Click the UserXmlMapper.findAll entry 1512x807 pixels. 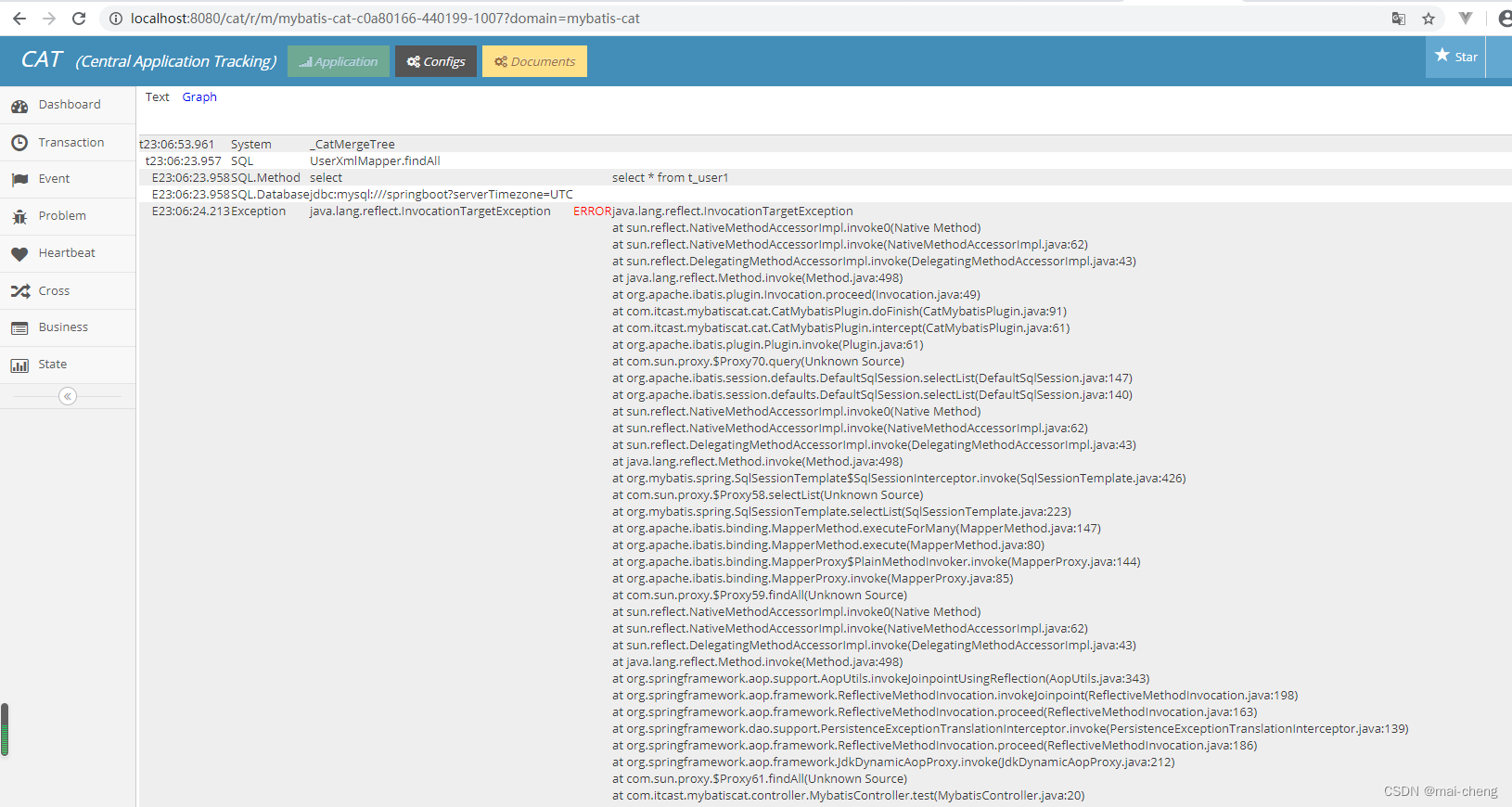tap(375, 160)
